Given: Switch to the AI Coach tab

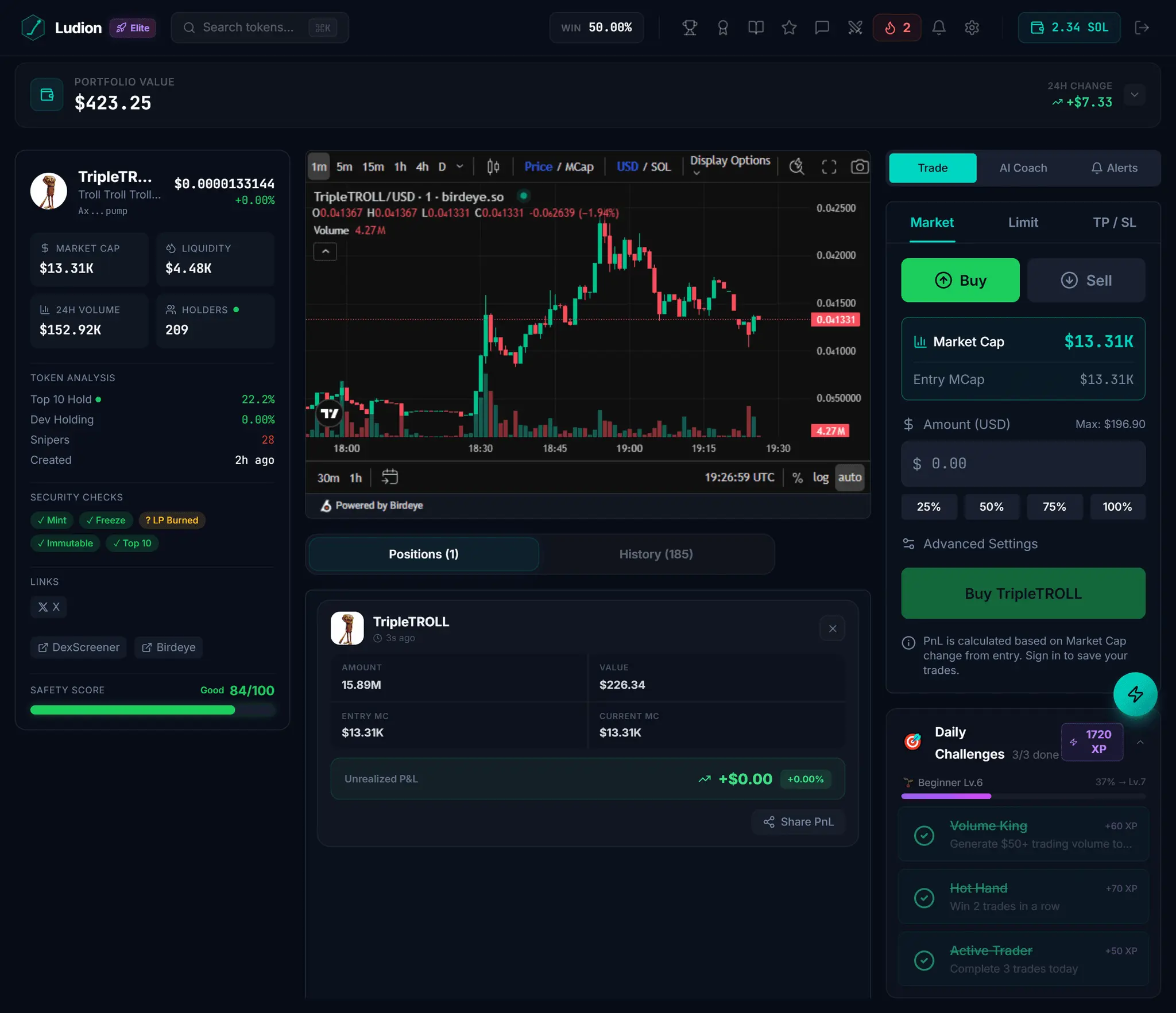Looking at the screenshot, I should pos(1023,168).
